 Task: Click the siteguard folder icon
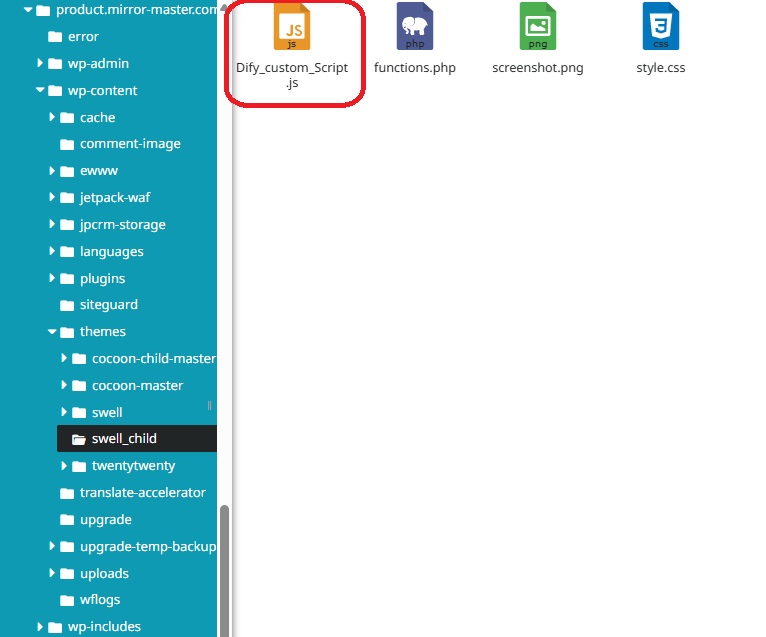67,305
